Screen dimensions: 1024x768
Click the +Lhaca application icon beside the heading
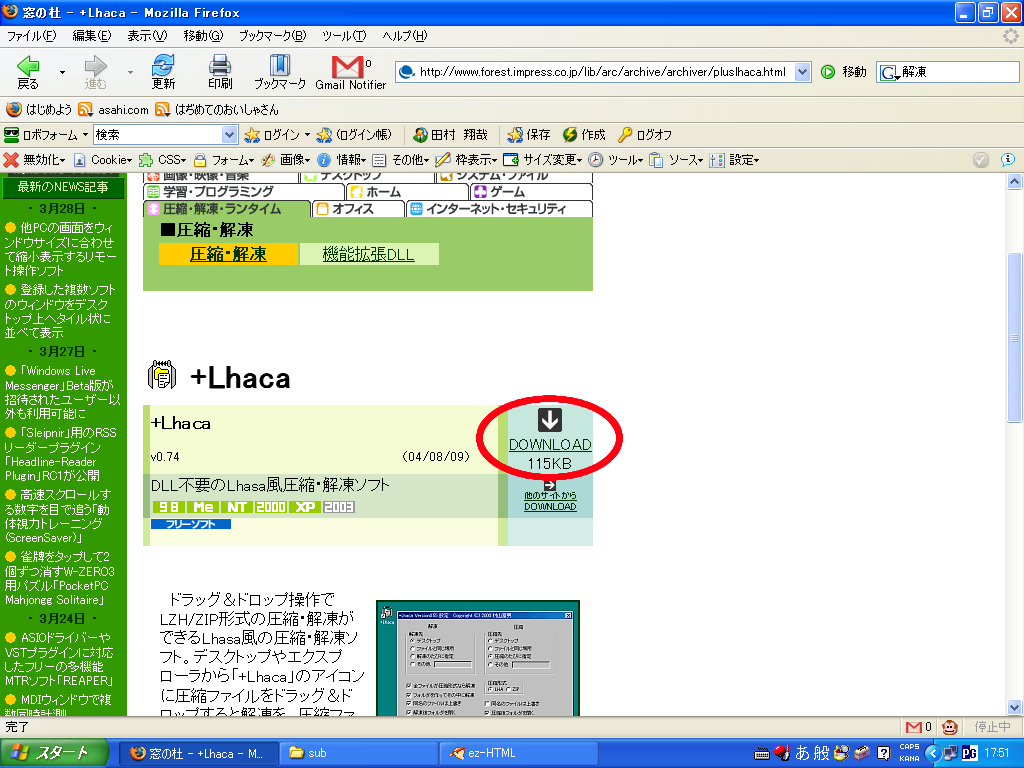click(161, 375)
